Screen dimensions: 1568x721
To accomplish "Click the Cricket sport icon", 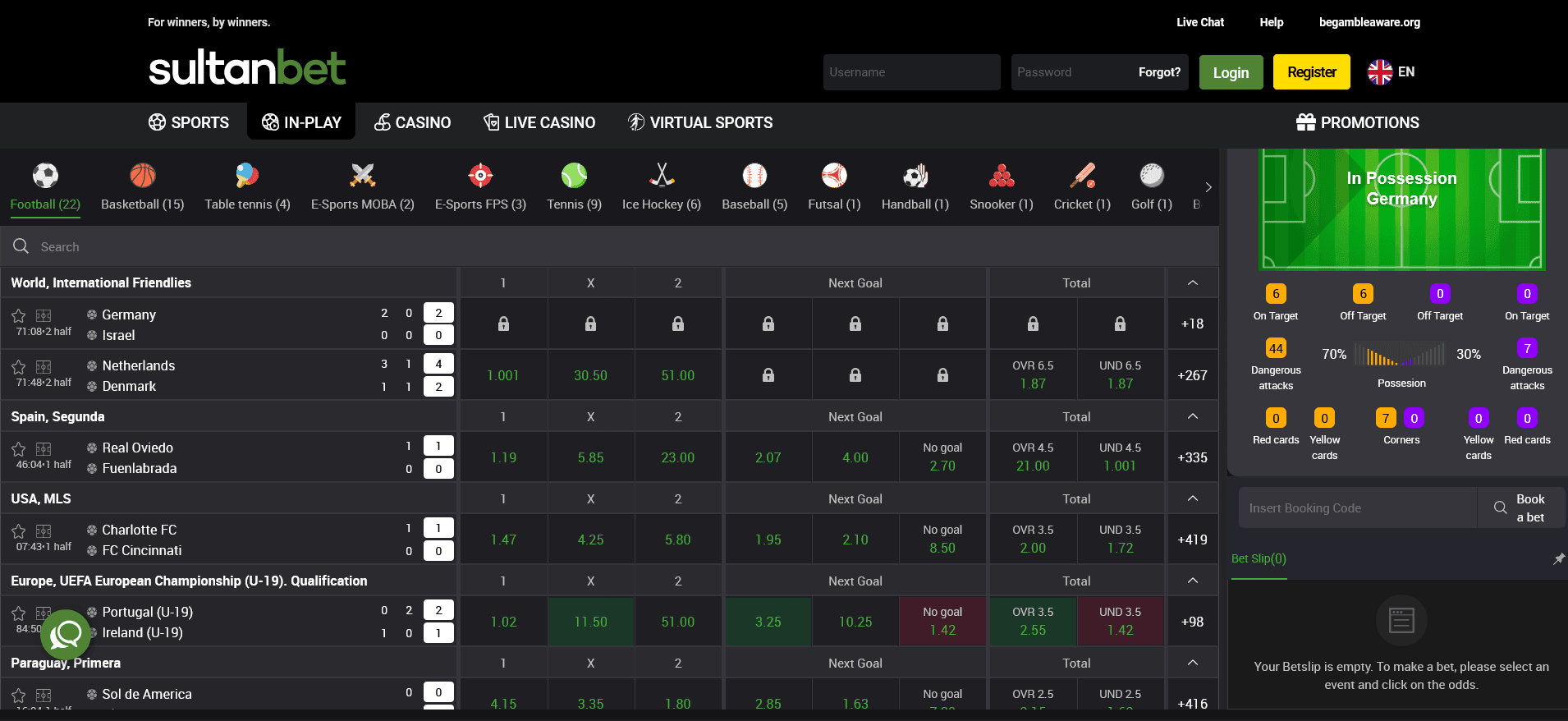I will 1082,176.
